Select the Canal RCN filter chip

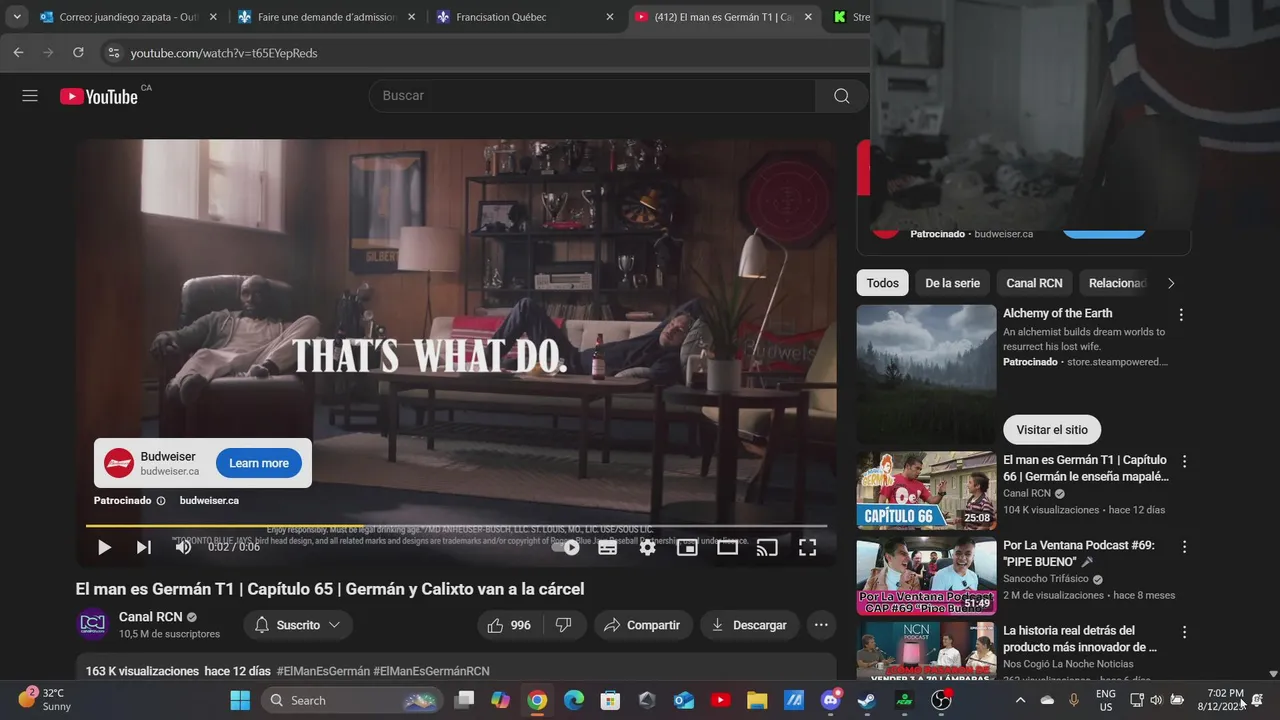point(1034,283)
